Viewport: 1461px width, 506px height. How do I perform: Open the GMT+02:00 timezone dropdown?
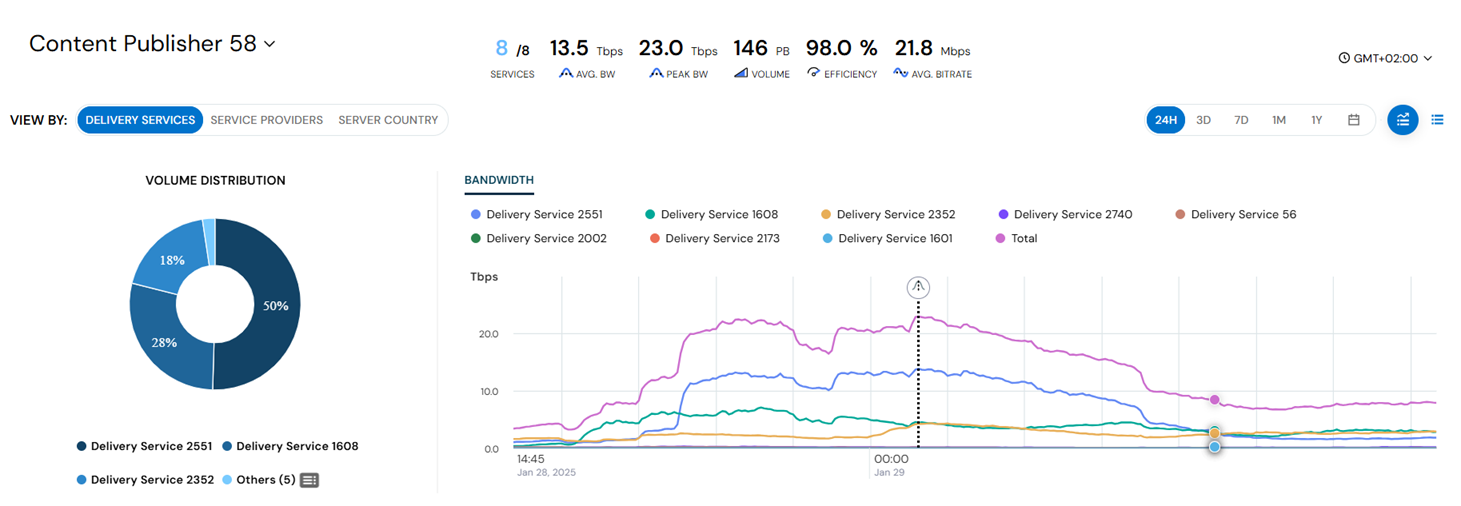tap(1385, 58)
